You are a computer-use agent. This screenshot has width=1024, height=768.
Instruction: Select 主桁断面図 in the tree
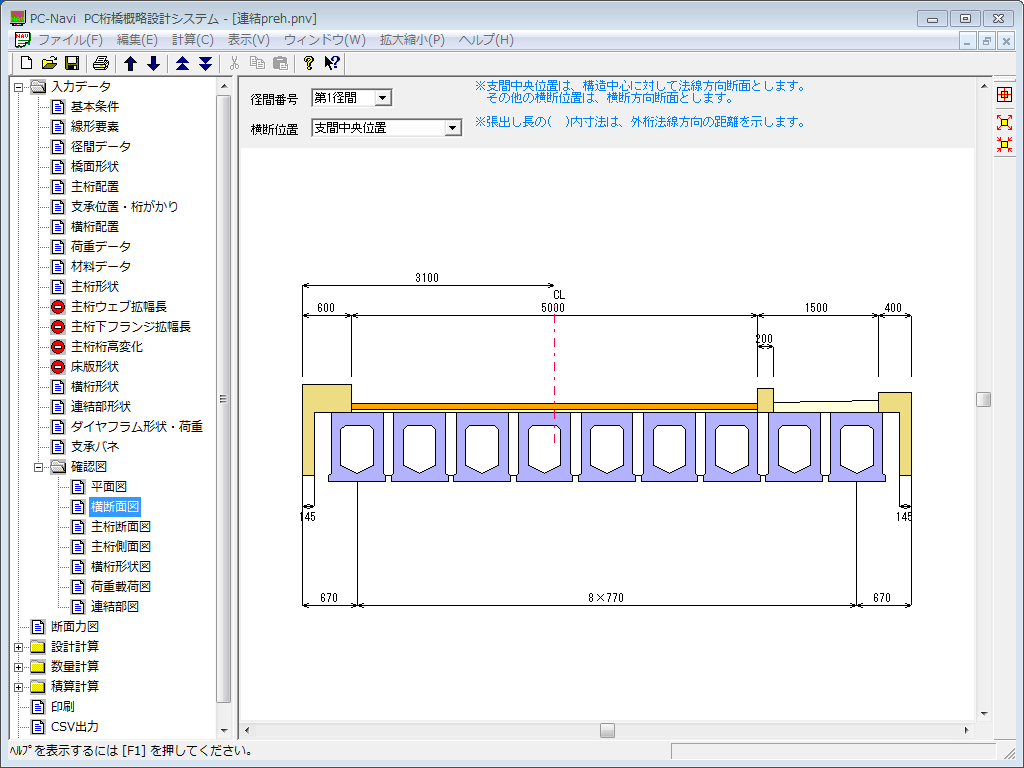(120, 526)
